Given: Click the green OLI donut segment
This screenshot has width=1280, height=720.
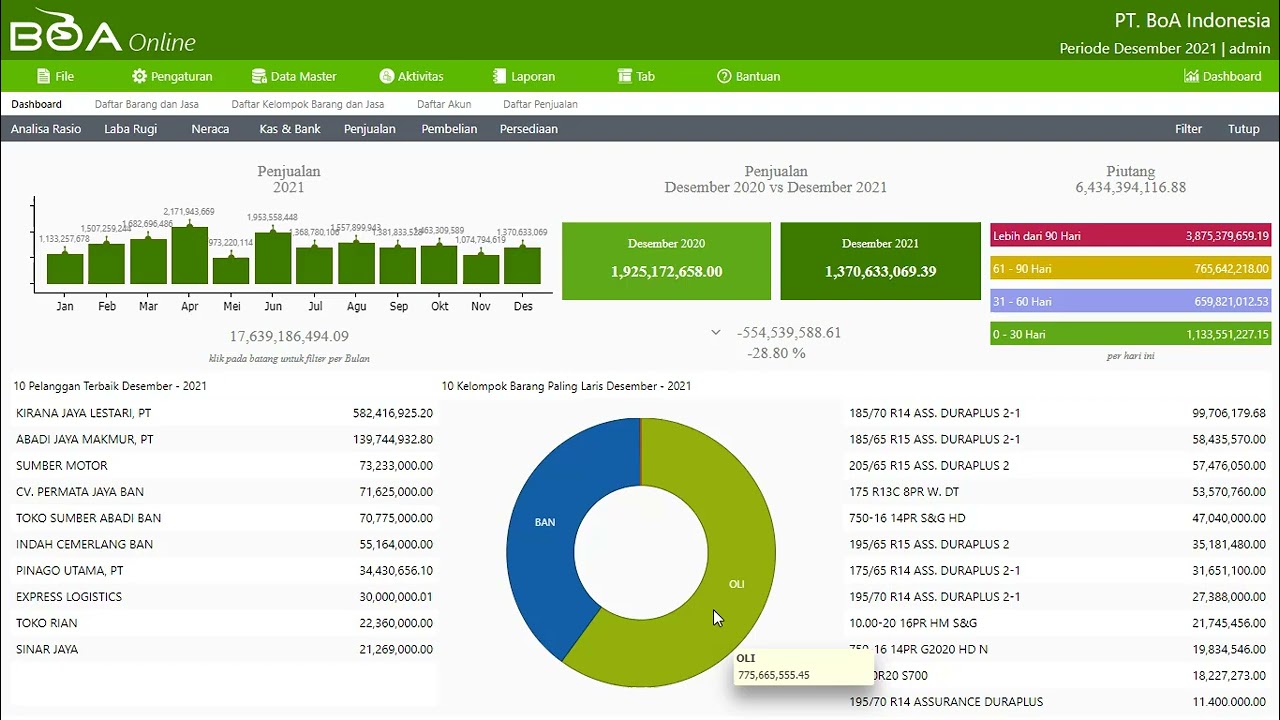Looking at the screenshot, I should (x=737, y=583).
